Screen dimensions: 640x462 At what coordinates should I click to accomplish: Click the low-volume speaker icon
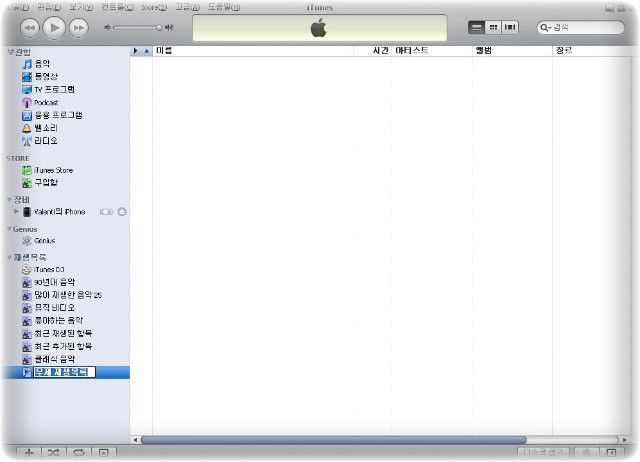[x=107, y=27]
